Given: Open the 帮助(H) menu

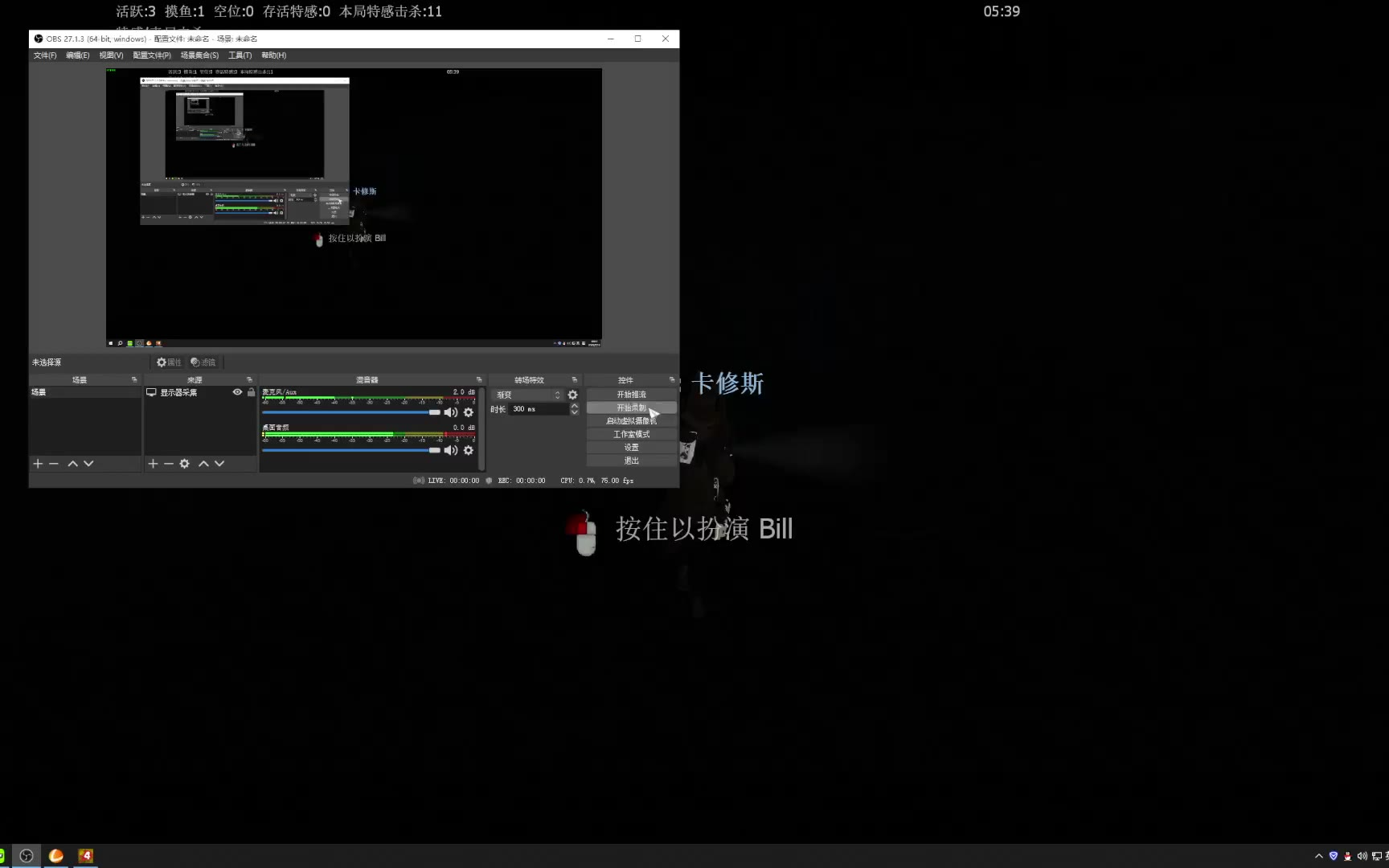Looking at the screenshot, I should pos(273,55).
